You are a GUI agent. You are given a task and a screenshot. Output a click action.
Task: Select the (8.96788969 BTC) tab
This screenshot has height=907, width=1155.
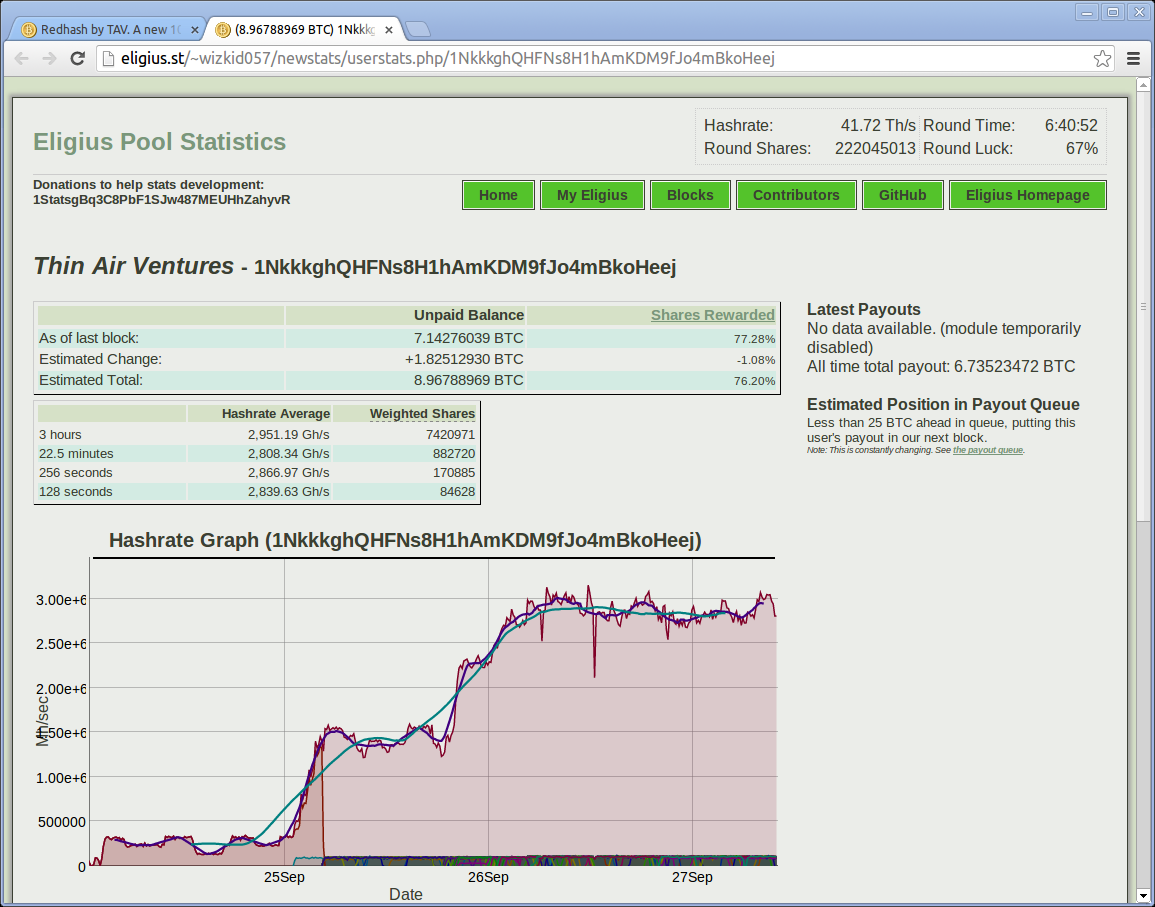coord(304,29)
